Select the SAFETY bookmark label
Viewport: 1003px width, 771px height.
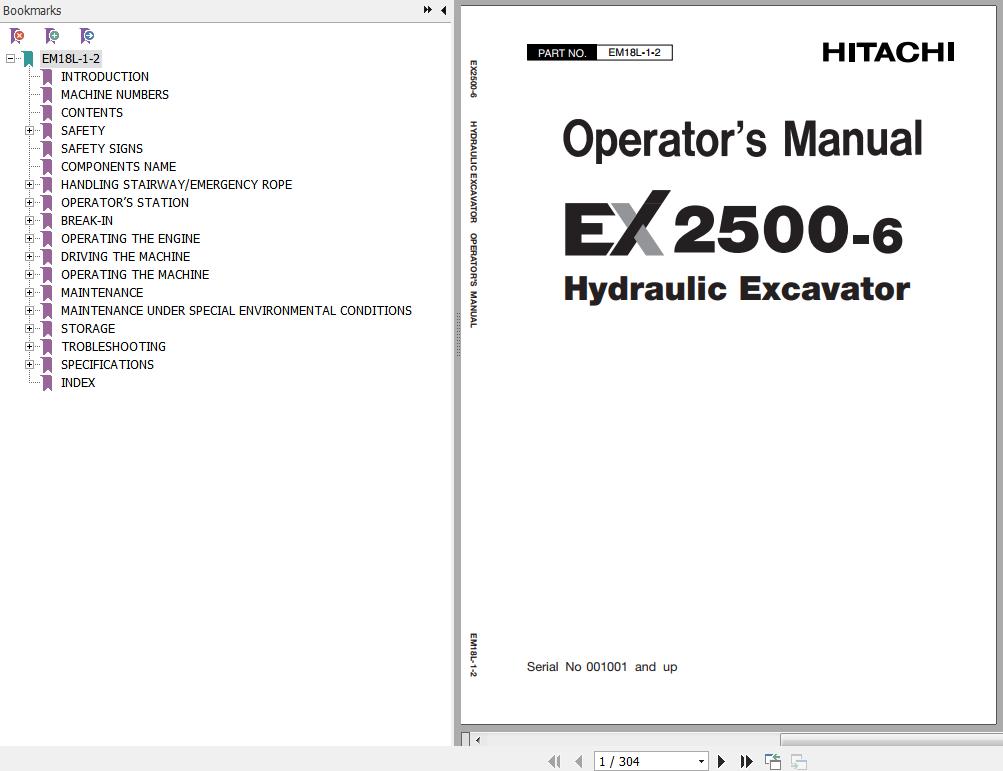(x=83, y=131)
